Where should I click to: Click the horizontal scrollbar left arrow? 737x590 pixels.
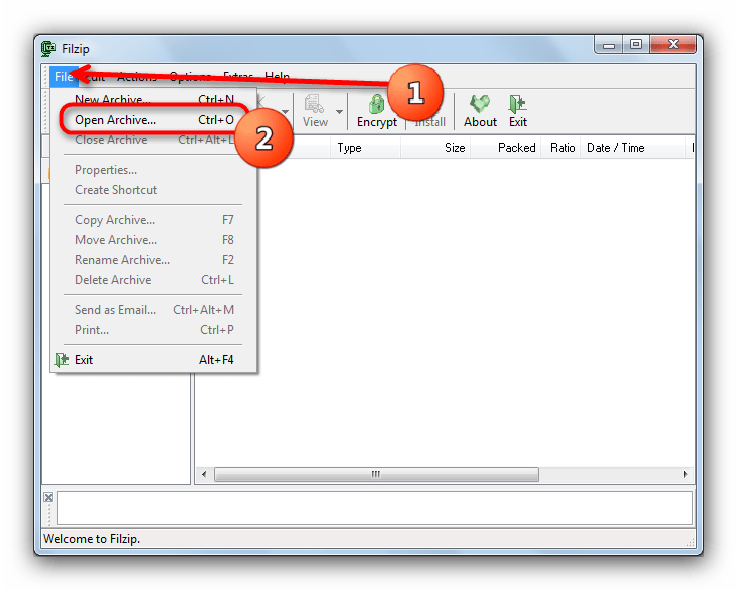[204, 474]
